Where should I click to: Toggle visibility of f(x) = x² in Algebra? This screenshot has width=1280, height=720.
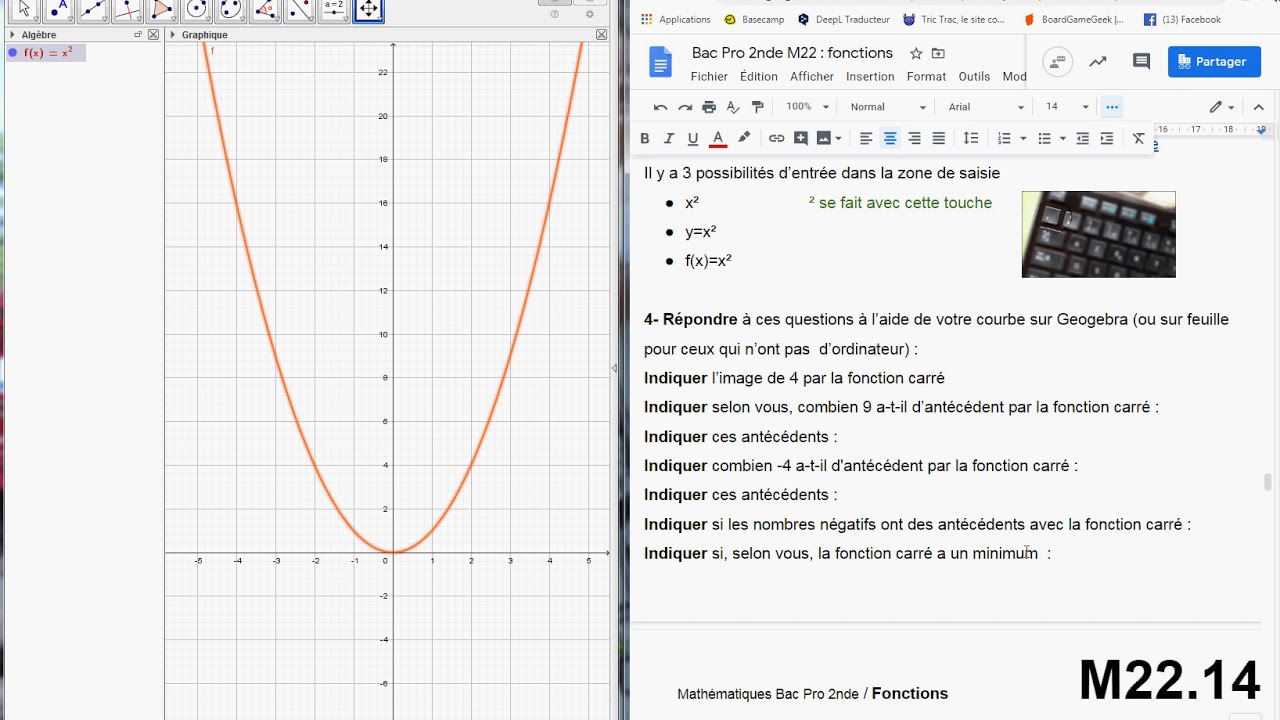(12, 53)
